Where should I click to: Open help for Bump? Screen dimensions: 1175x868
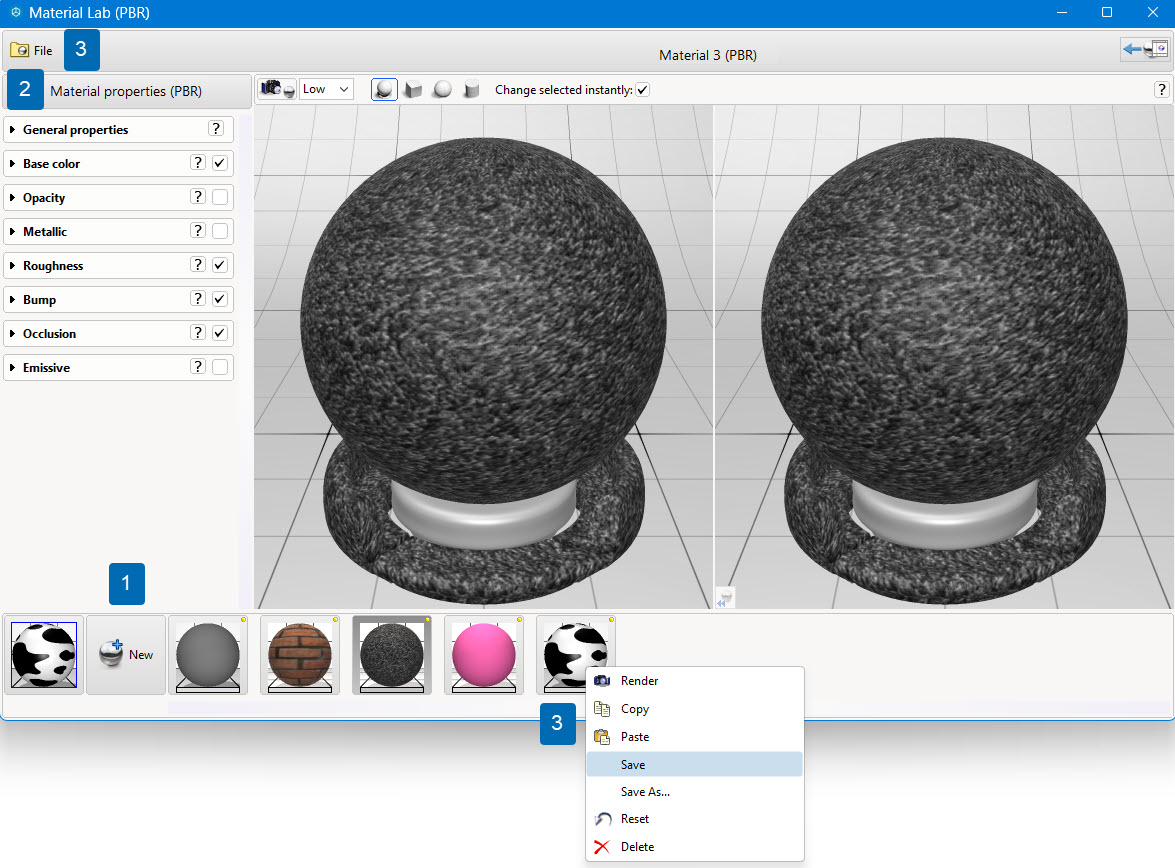[x=198, y=298]
